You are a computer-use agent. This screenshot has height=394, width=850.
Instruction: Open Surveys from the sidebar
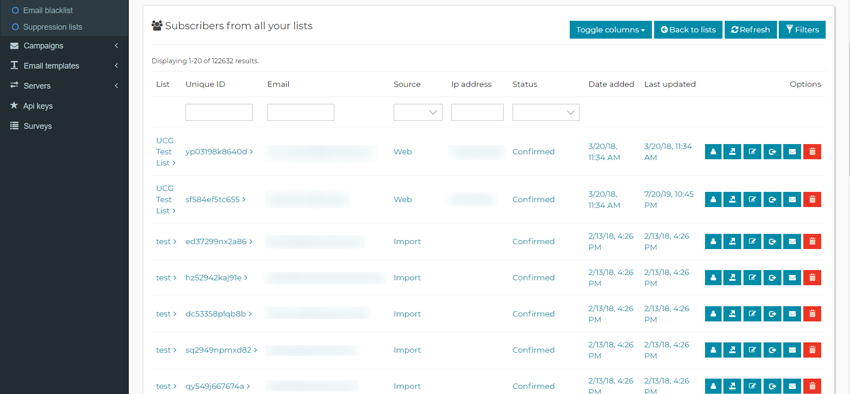pos(37,126)
